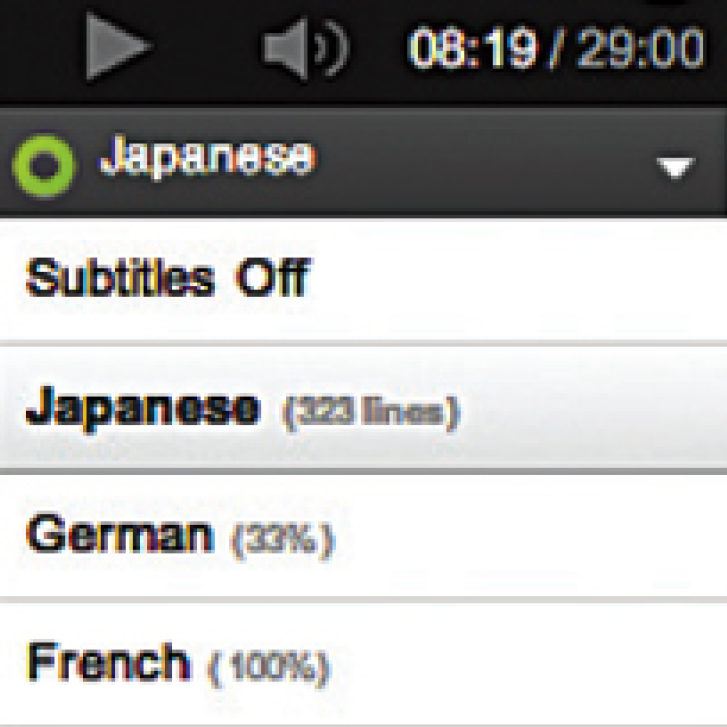Turn subtitles off

(x=167, y=279)
